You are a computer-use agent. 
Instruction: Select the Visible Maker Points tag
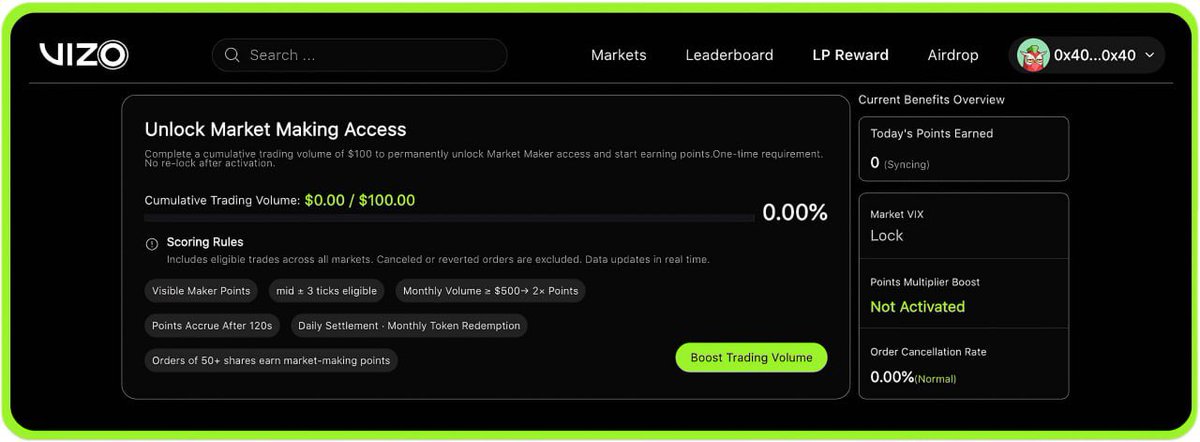201,291
